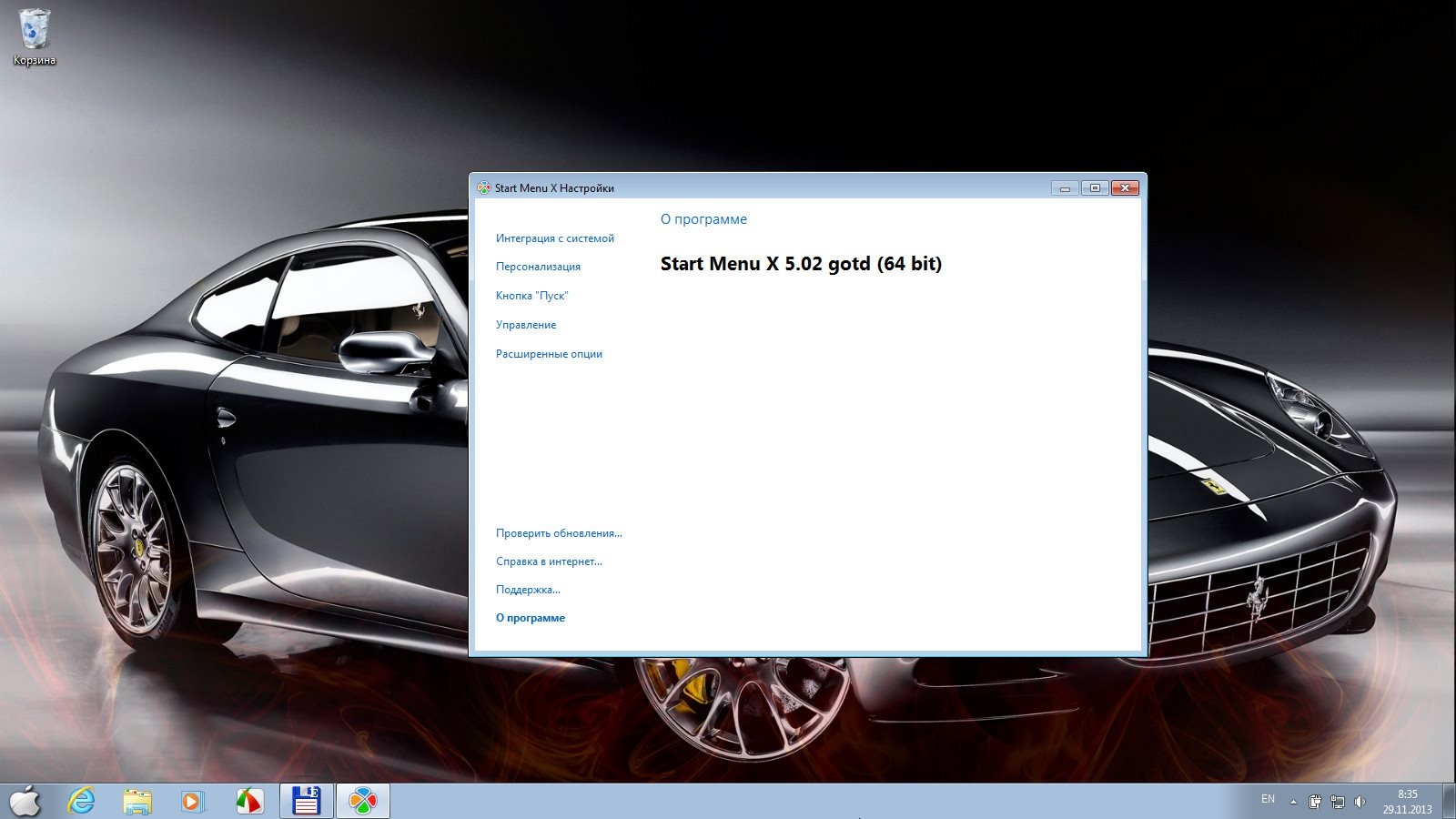Viewport: 1456px width, 819px height.
Task: Open the clock showing 8:35
Action: click(1407, 802)
